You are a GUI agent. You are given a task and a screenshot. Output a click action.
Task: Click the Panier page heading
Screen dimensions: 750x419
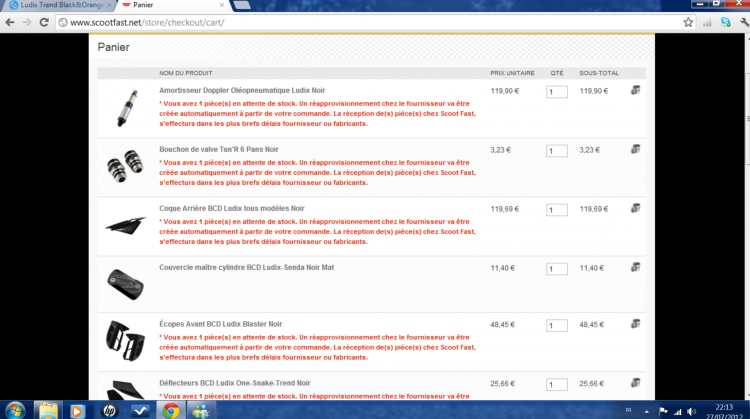pyautogui.click(x=113, y=47)
